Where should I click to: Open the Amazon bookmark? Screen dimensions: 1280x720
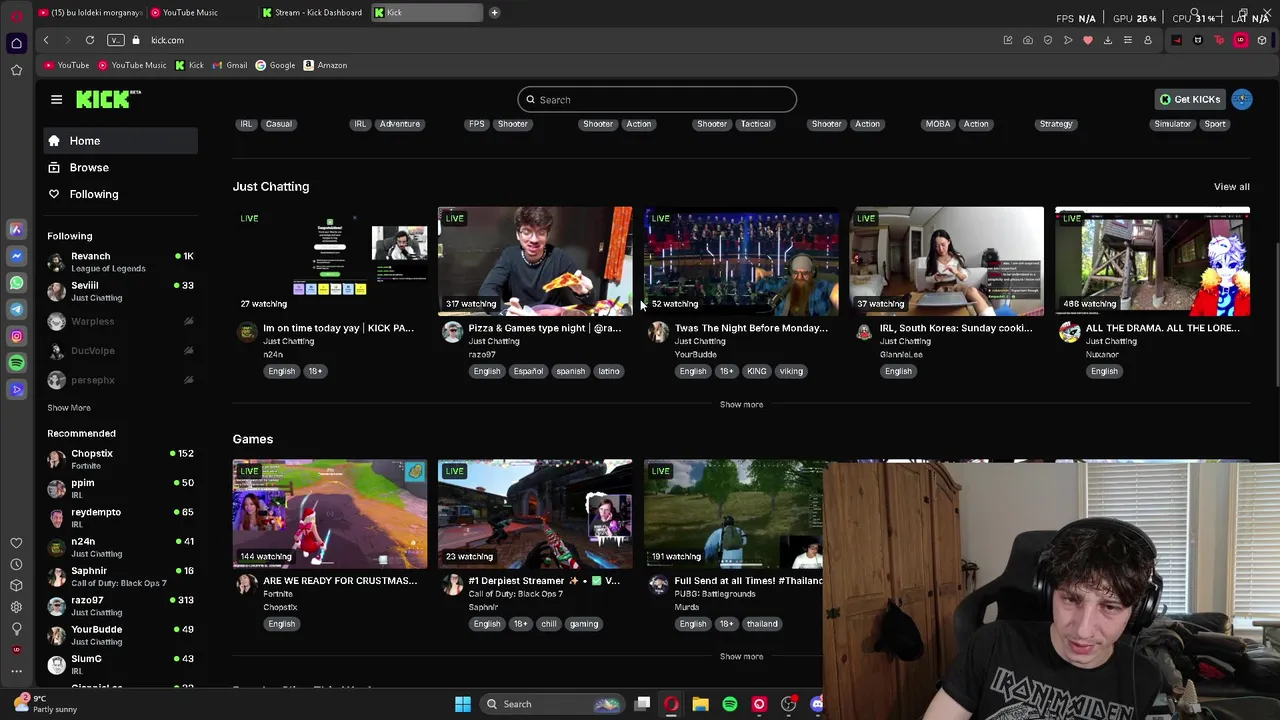click(x=325, y=65)
